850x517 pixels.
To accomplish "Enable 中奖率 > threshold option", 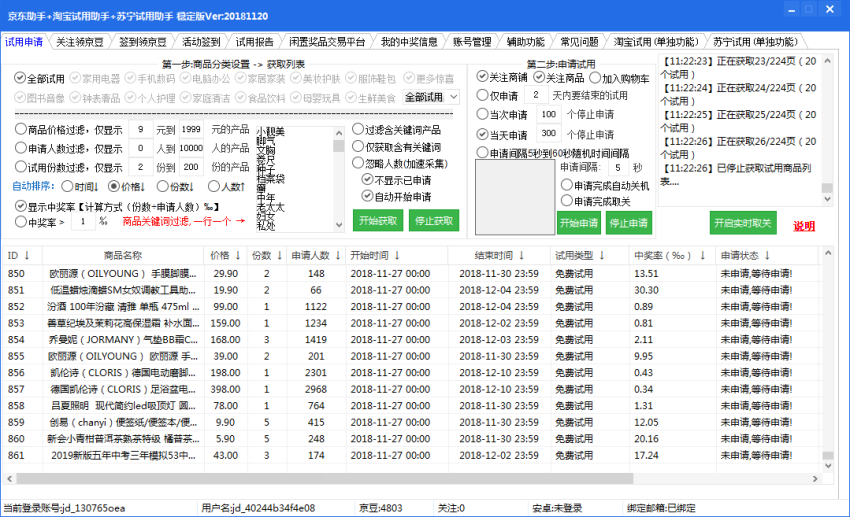I will point(21,221).
